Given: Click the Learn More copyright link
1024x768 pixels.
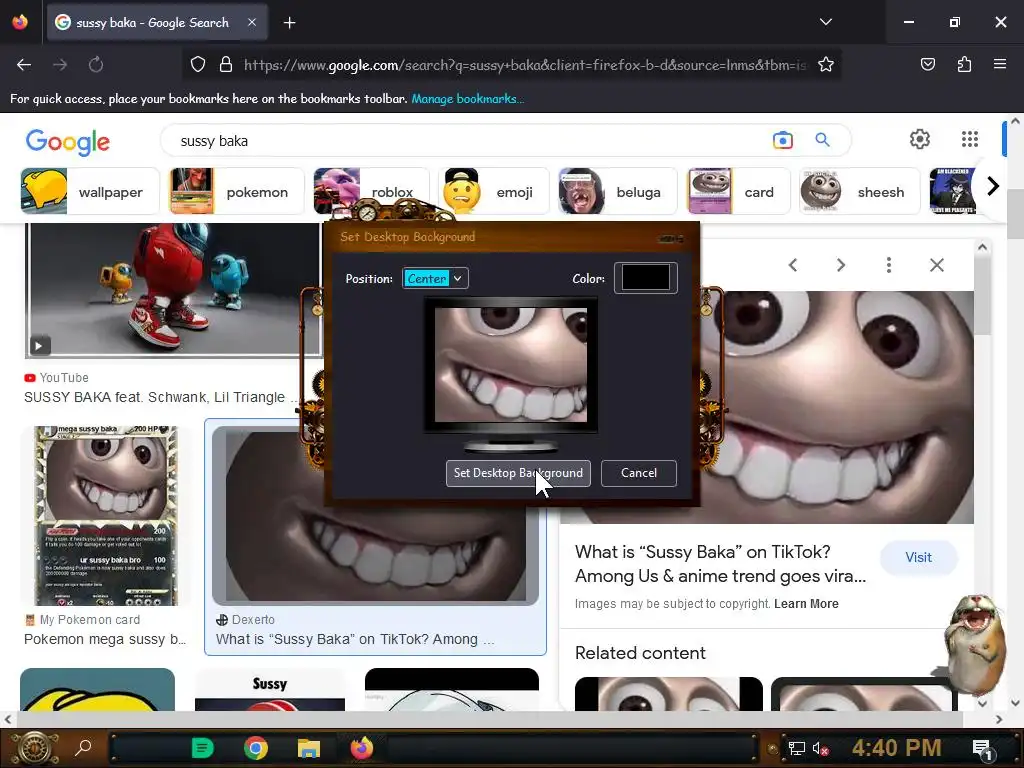Looking at the screenshot, I should (x=806, y=603).
